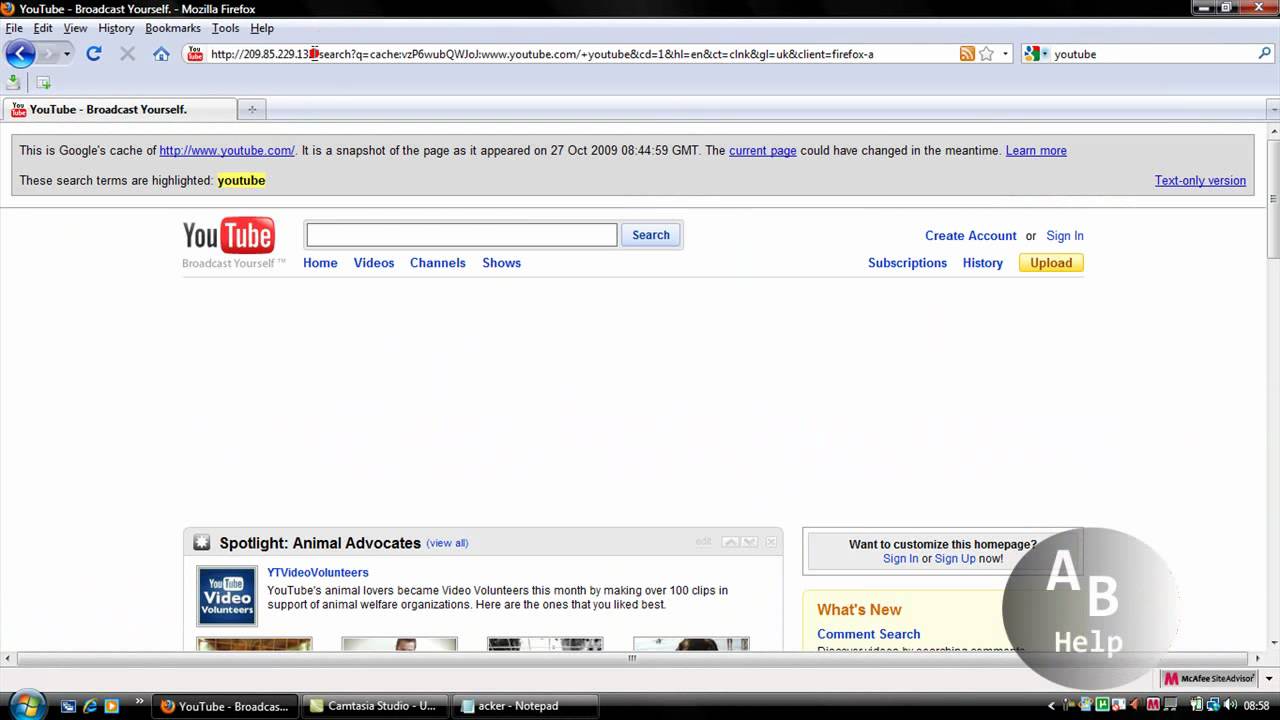This screenshot has width=1280, height=720.
Task: Select the YouTube - Broadcast Yourself tab
Action: (120, 109)
